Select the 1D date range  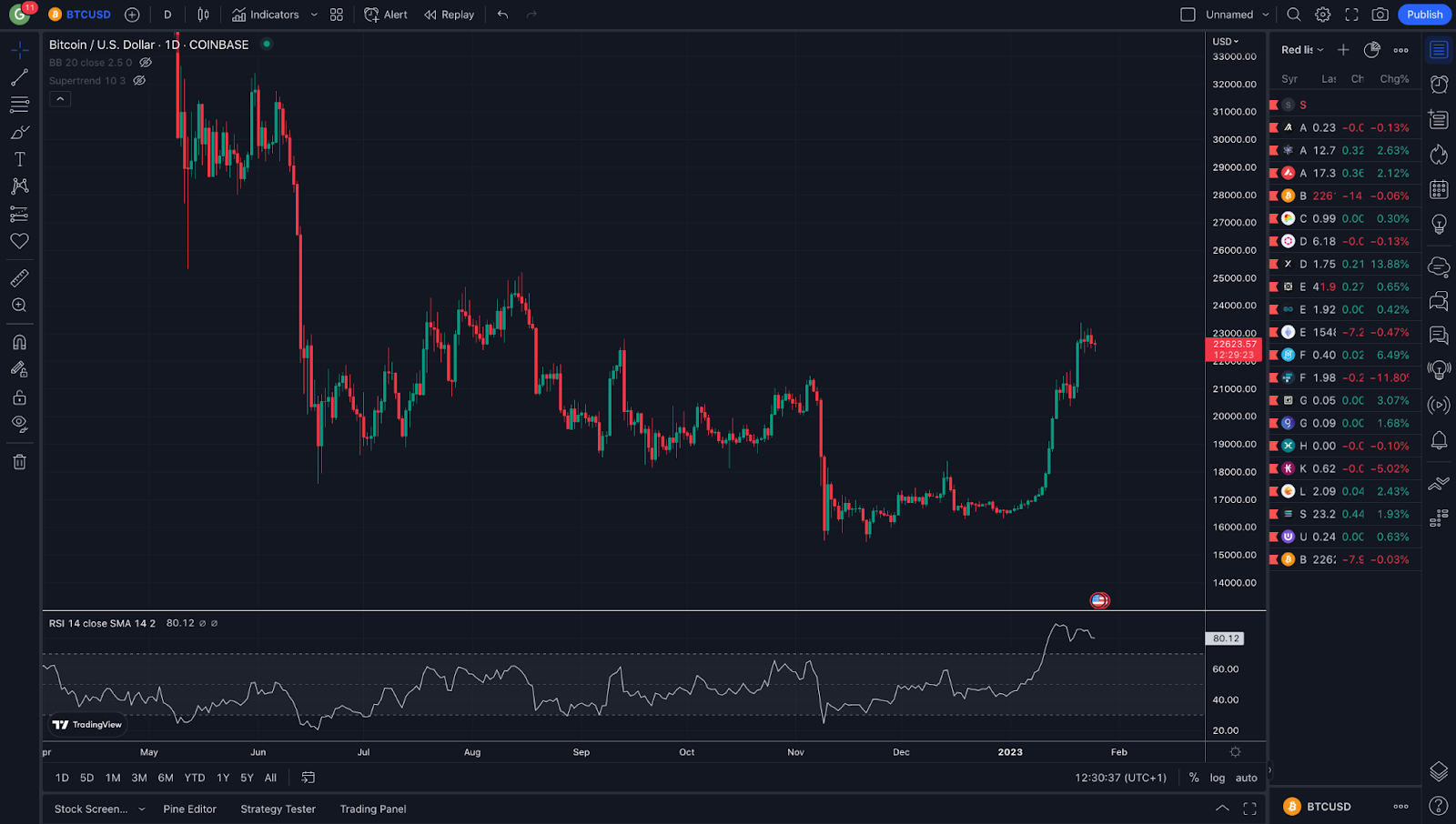pos(62,778)
